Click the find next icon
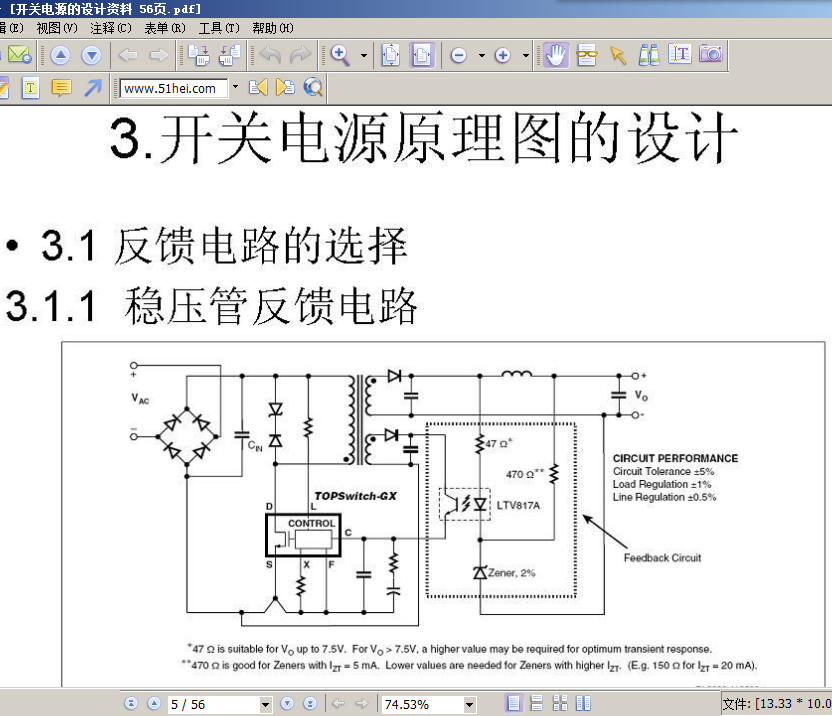832x716 pixels. pyautogui.click(x=285, y=87)
